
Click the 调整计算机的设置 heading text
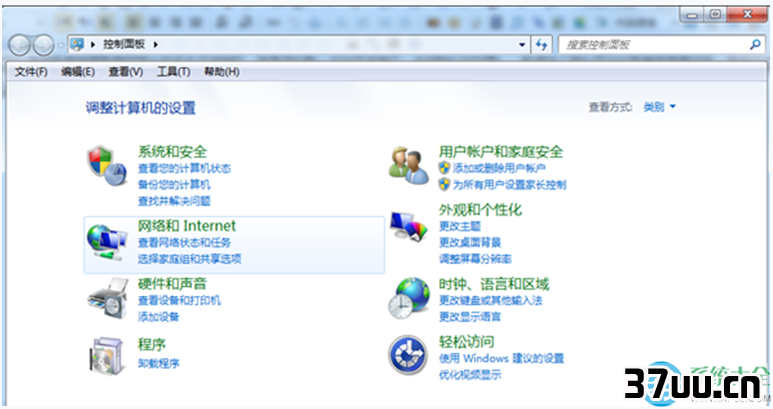(141, 107)
